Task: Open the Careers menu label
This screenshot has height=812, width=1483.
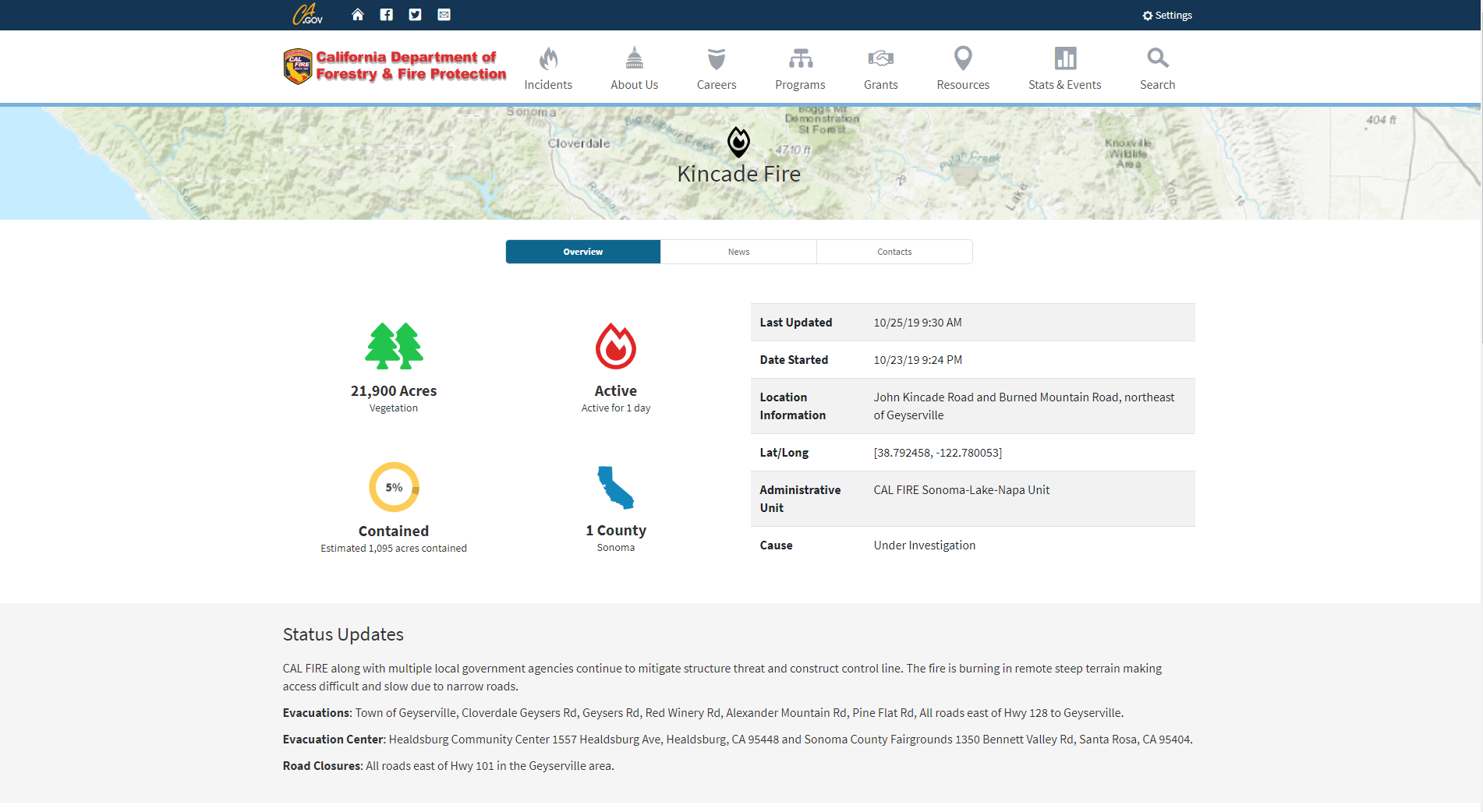Action: (717, 85)
